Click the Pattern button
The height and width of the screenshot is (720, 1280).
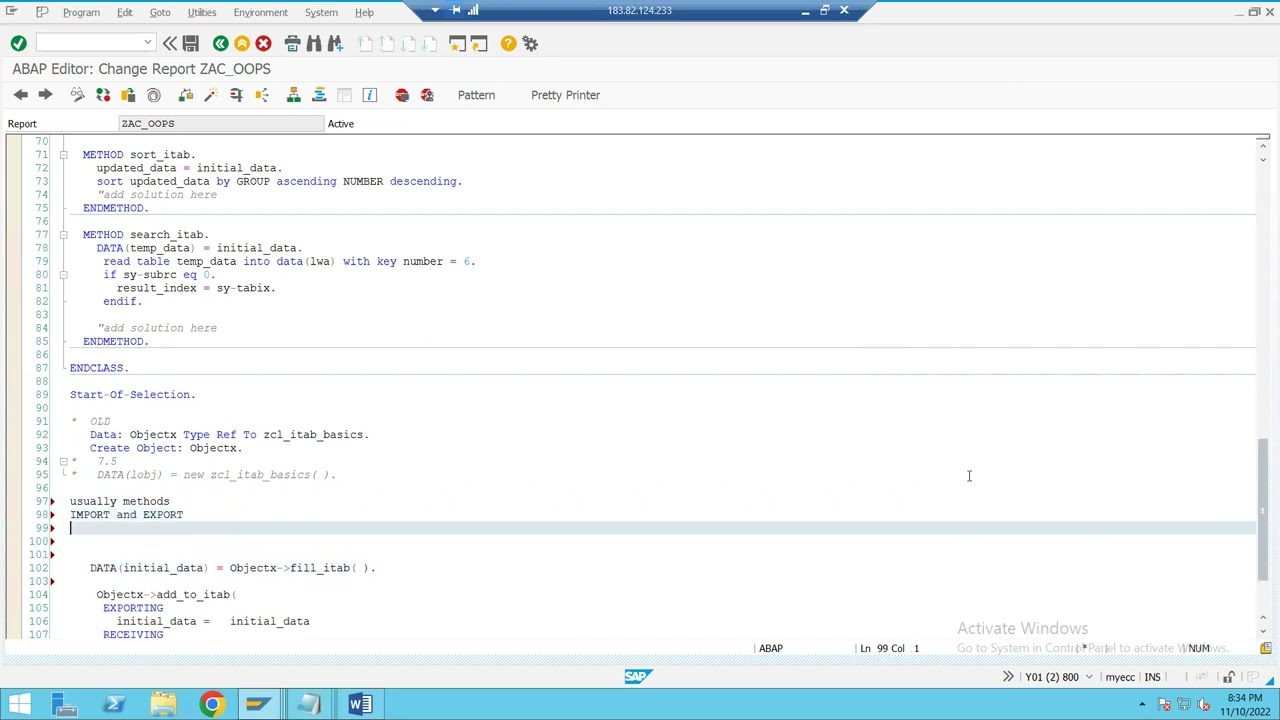click(x=476, y=95)
